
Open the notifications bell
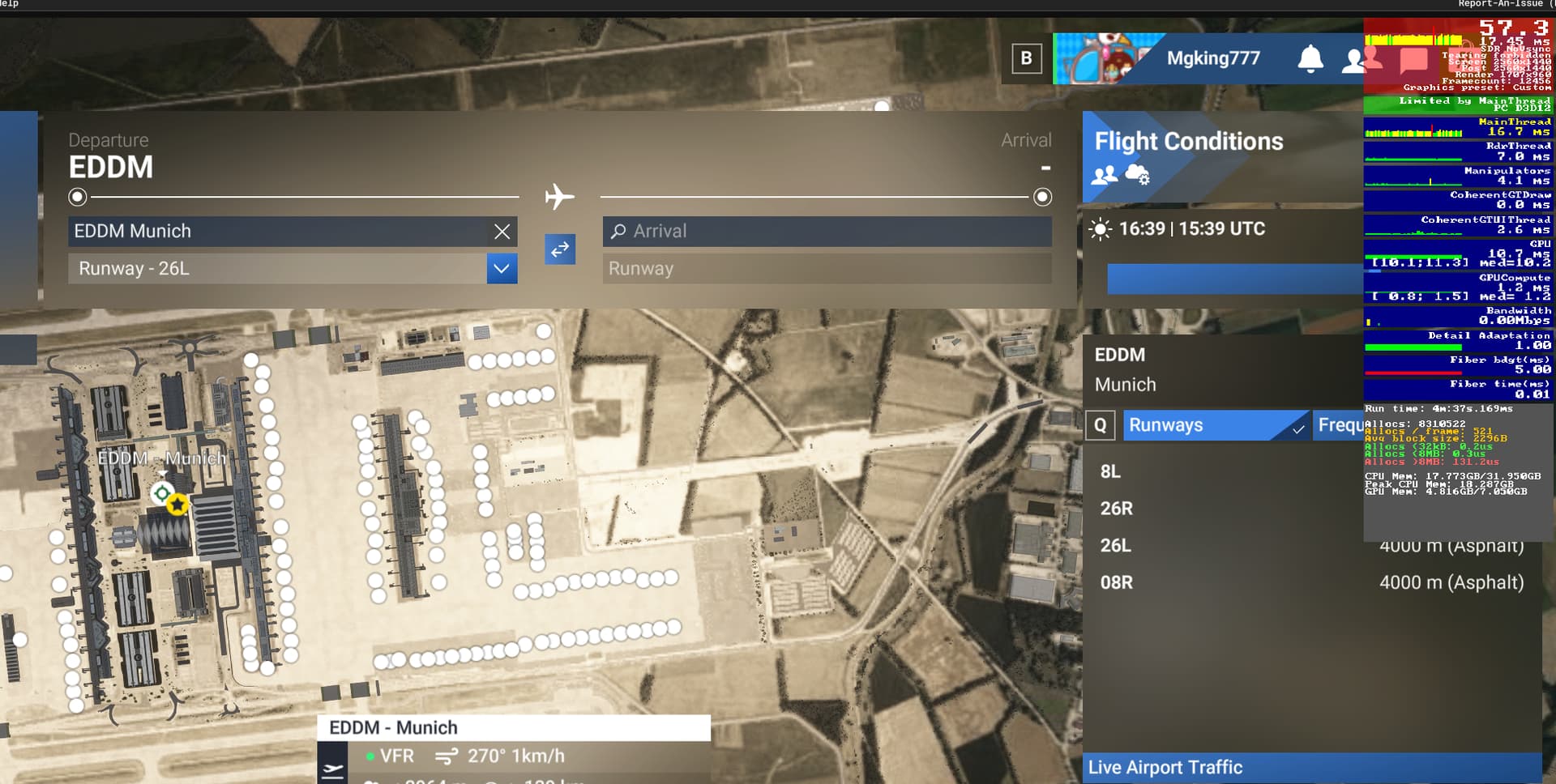point(1310,59)
